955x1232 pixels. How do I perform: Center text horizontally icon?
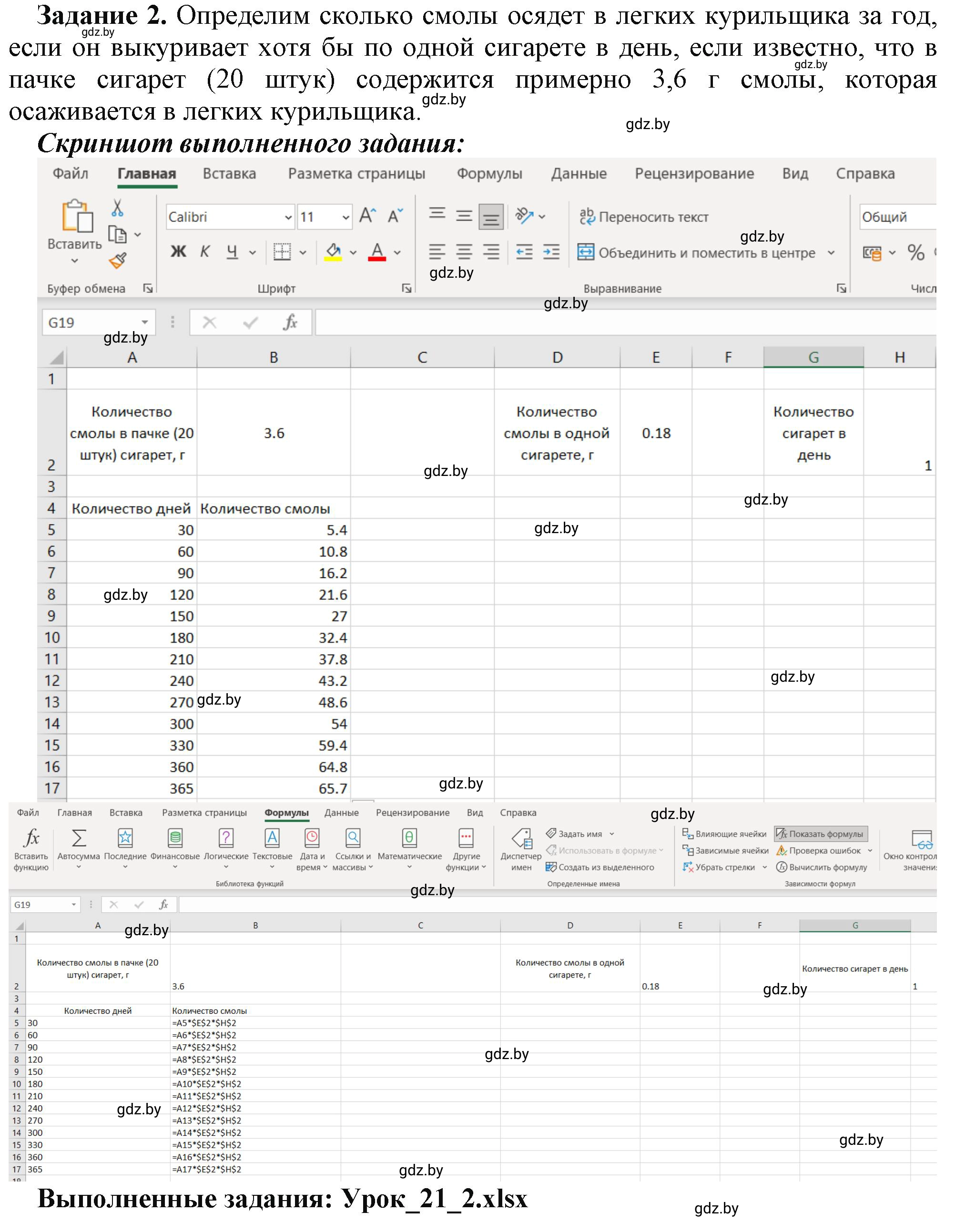(464, 252)
